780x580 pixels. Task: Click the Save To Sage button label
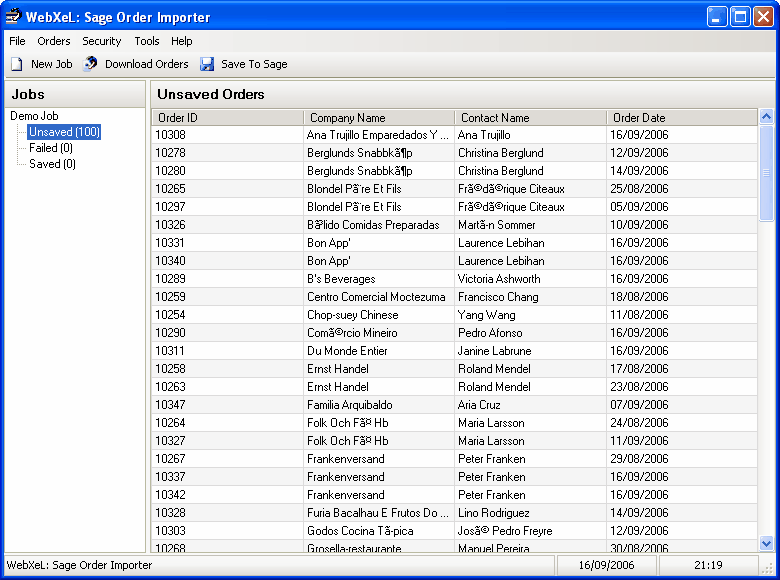pyautogui.click(x=254, y=64)
